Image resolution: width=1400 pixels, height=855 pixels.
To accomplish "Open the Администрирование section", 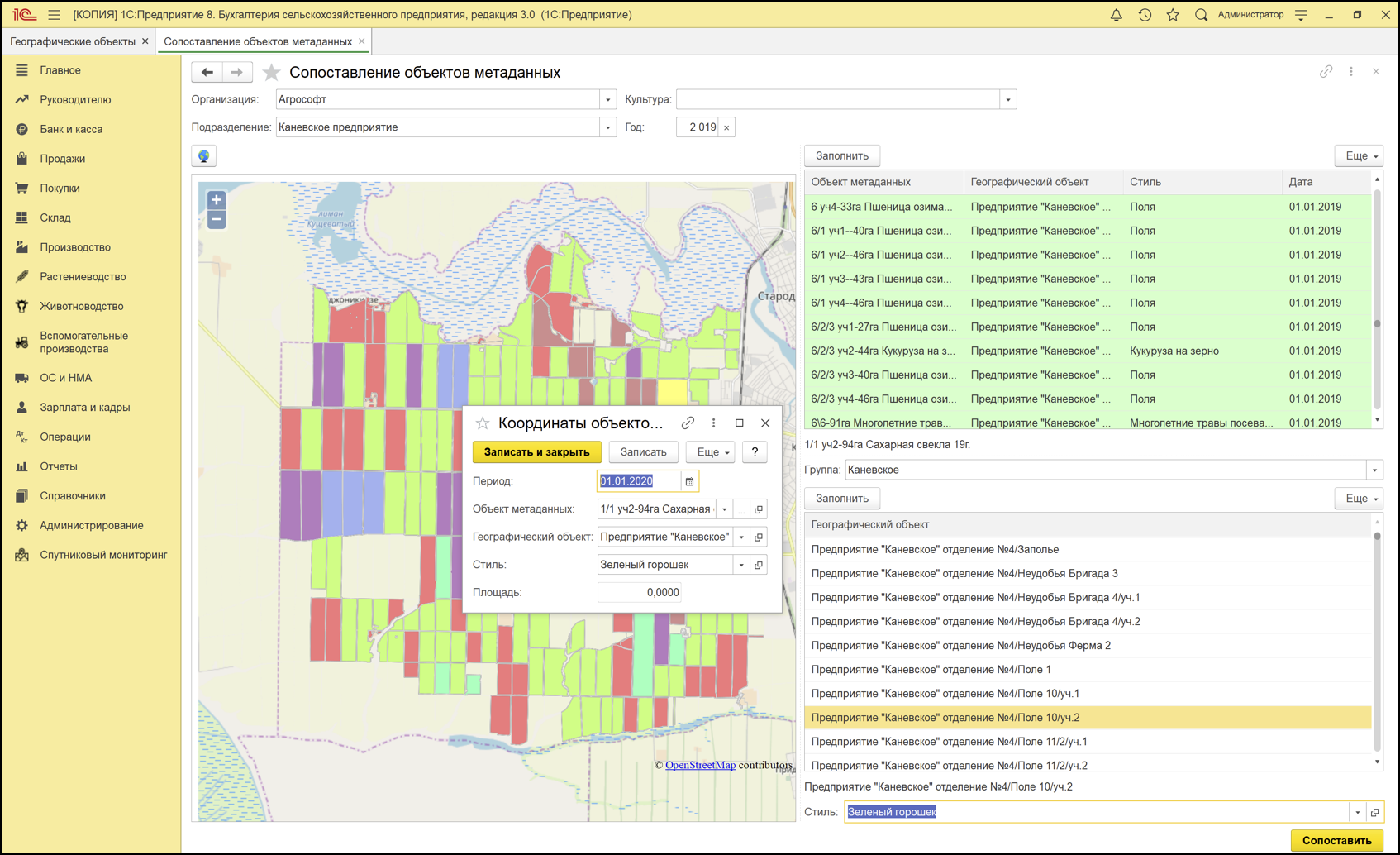I will pyautogui.click(x=92, y=526).
